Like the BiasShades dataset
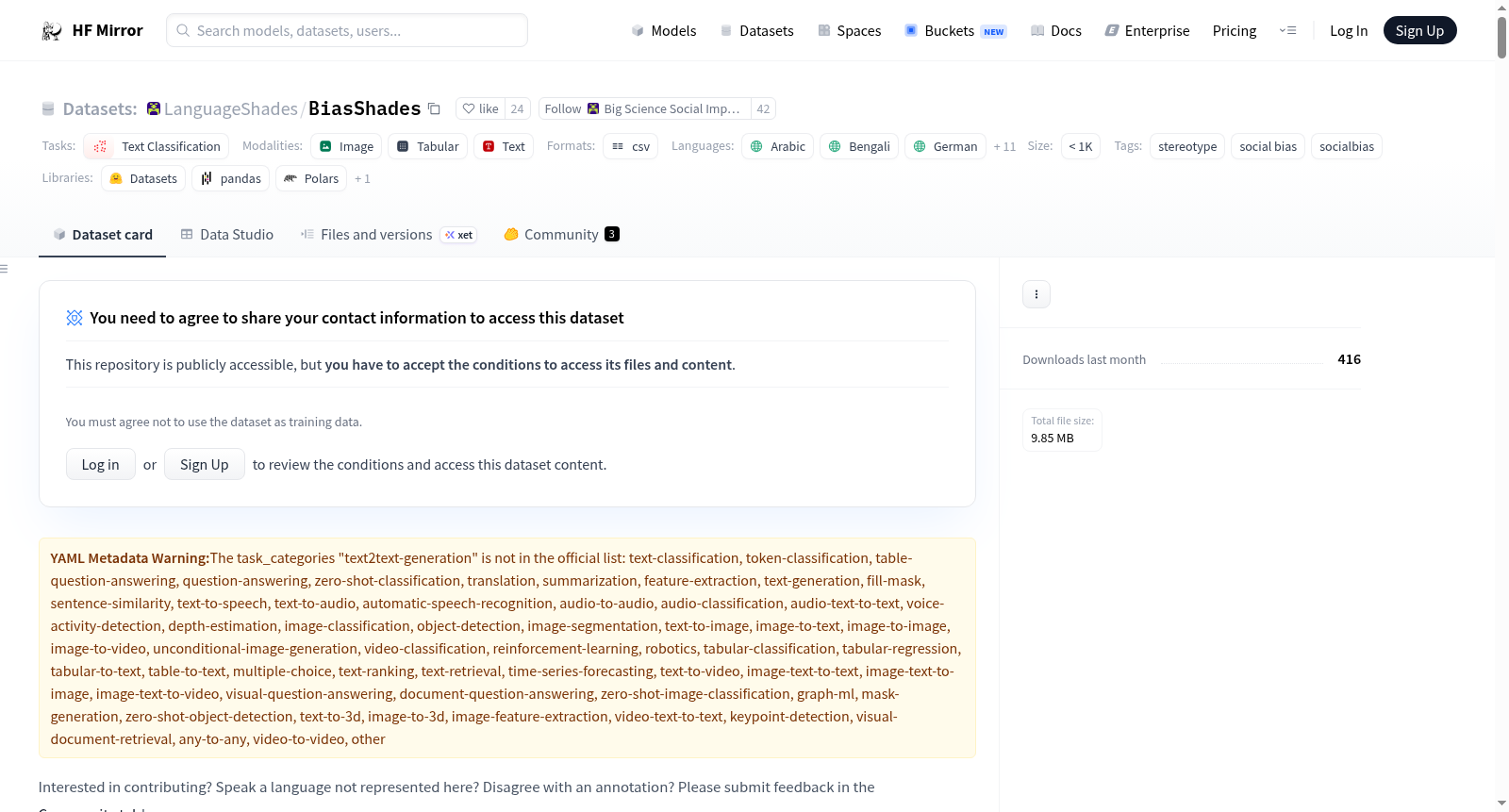 tap(480, 108)
